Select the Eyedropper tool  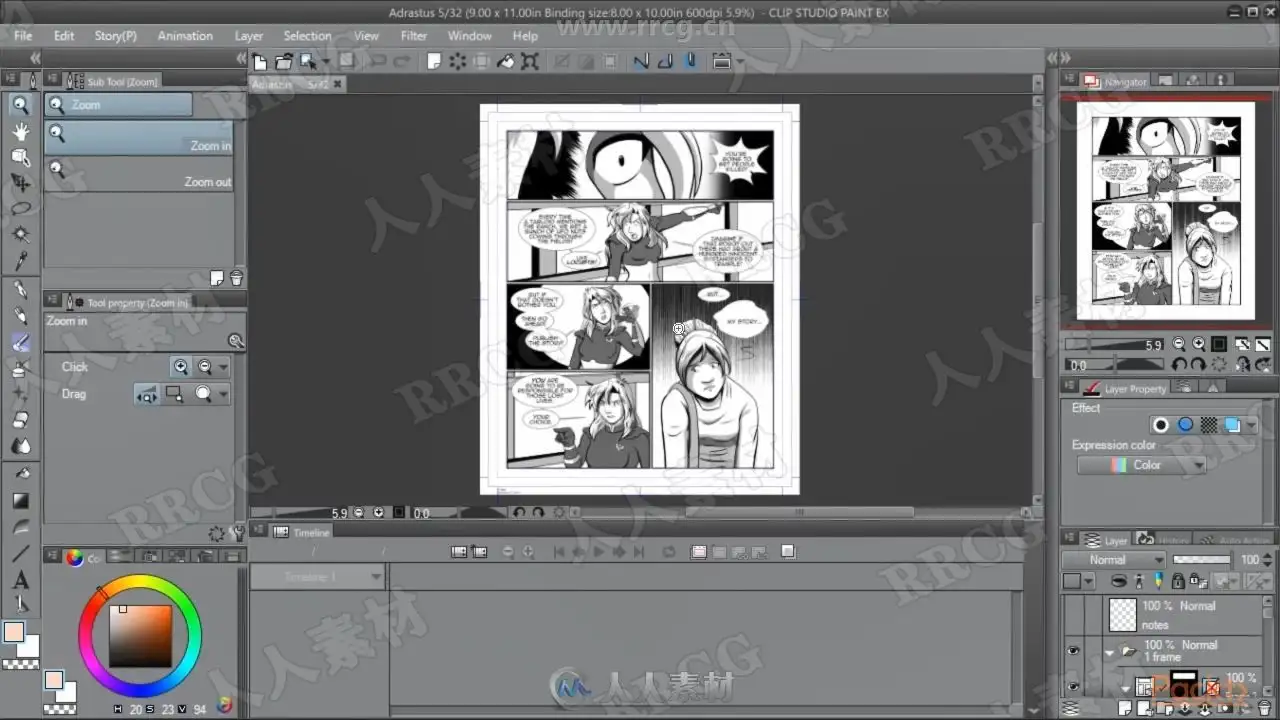(20, 261)
